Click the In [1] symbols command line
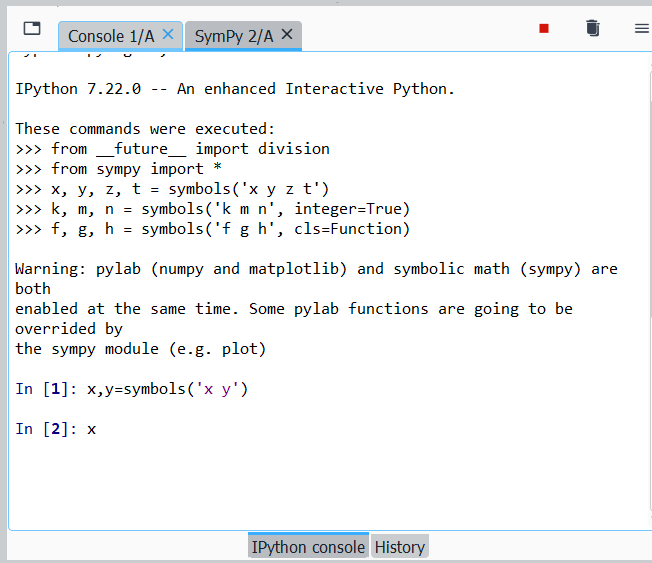Viewport: 652px width, 563px height. point(131,389)
